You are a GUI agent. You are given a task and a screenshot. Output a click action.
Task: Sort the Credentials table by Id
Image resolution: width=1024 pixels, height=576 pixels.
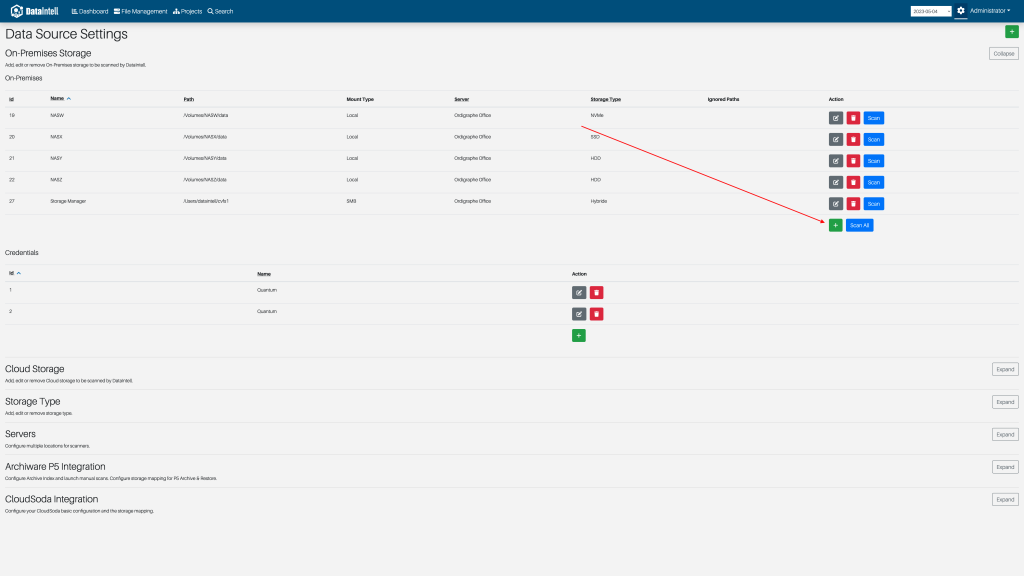[14, 273]
